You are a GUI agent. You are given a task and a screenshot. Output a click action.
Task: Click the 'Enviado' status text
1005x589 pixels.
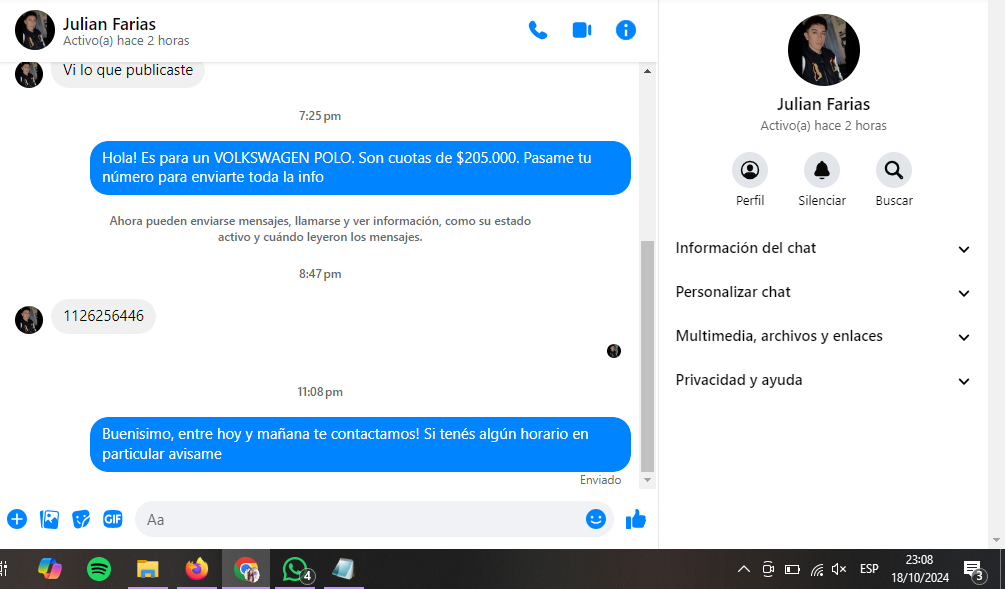click(x=600, y=480)
